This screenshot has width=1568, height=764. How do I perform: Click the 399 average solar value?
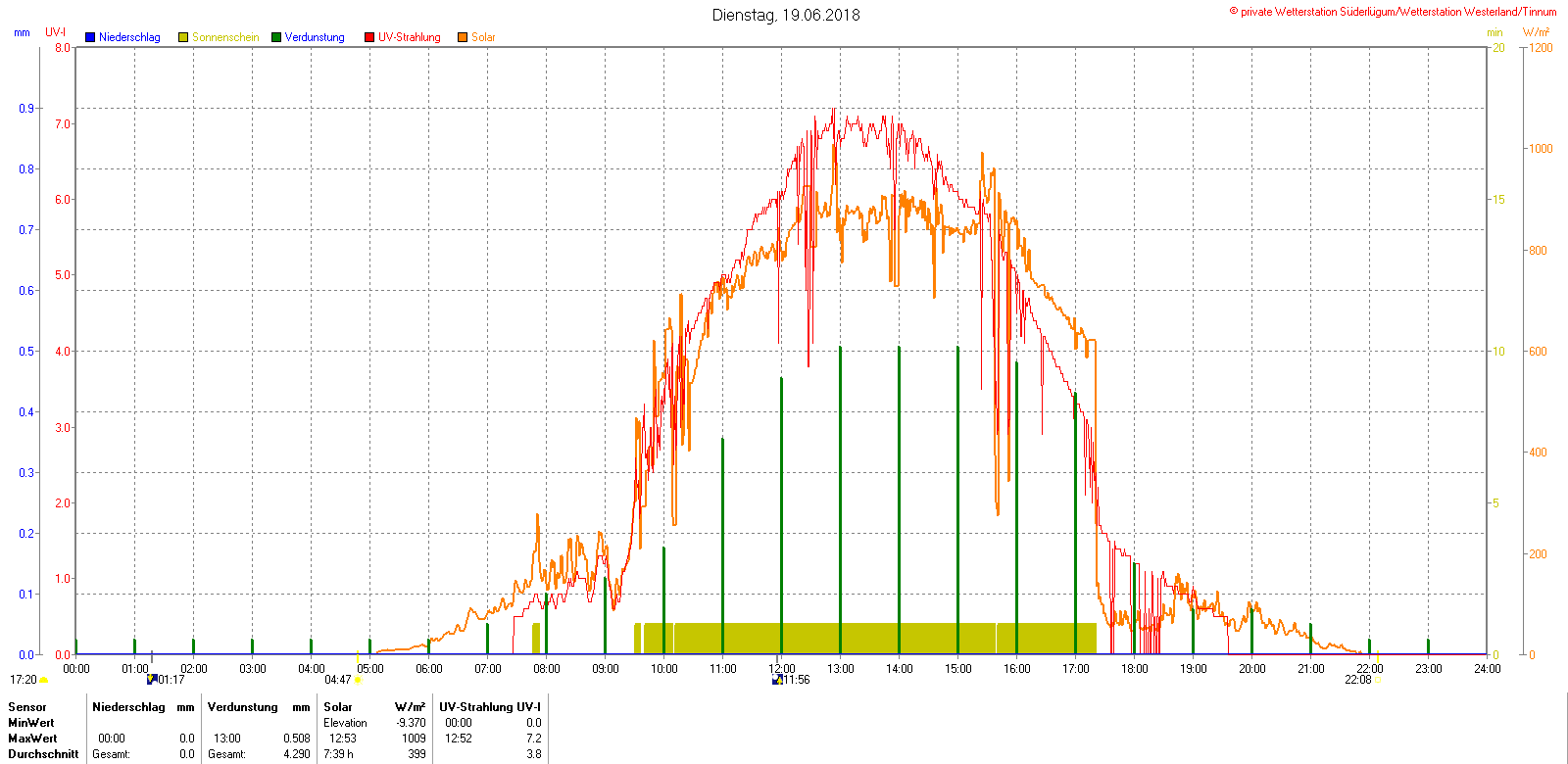(417, 754)
